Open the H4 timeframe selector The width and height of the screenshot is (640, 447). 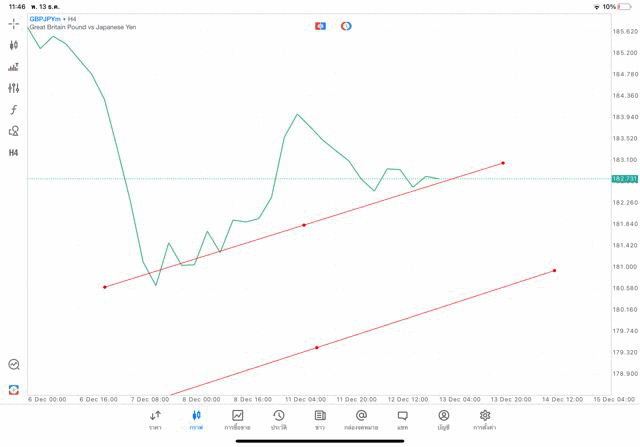pos(13,153)
